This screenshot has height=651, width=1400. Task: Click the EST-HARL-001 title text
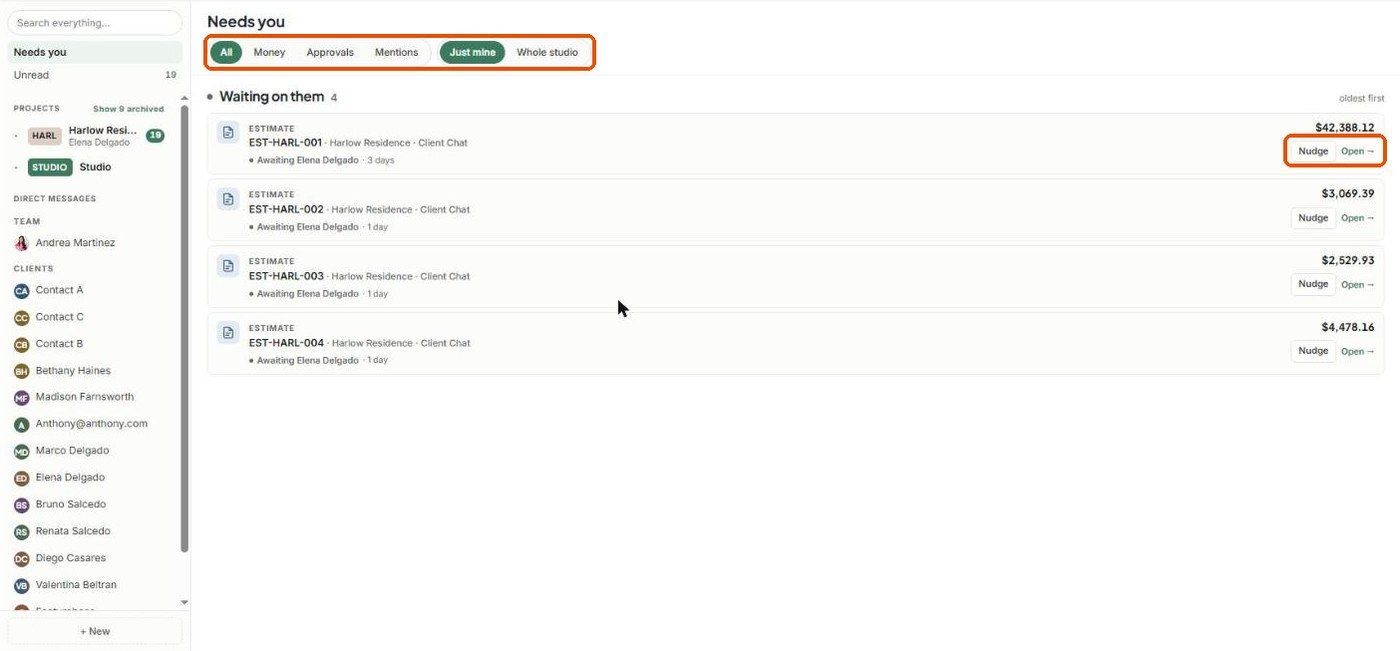286,142
